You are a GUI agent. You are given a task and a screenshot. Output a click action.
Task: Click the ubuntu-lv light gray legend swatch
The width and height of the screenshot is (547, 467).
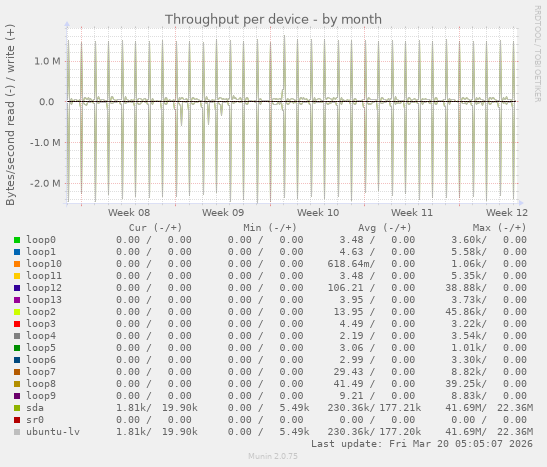(x=17, y=432)
